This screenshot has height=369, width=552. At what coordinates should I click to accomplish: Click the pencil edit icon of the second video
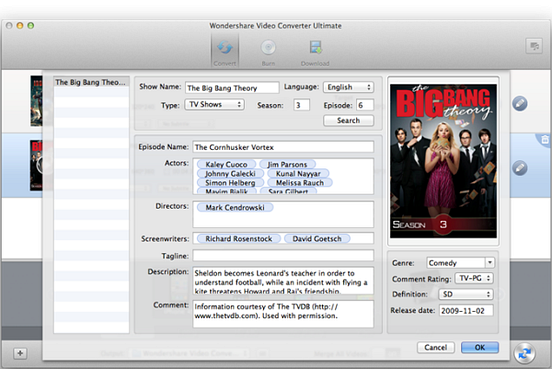click(520, 168)
